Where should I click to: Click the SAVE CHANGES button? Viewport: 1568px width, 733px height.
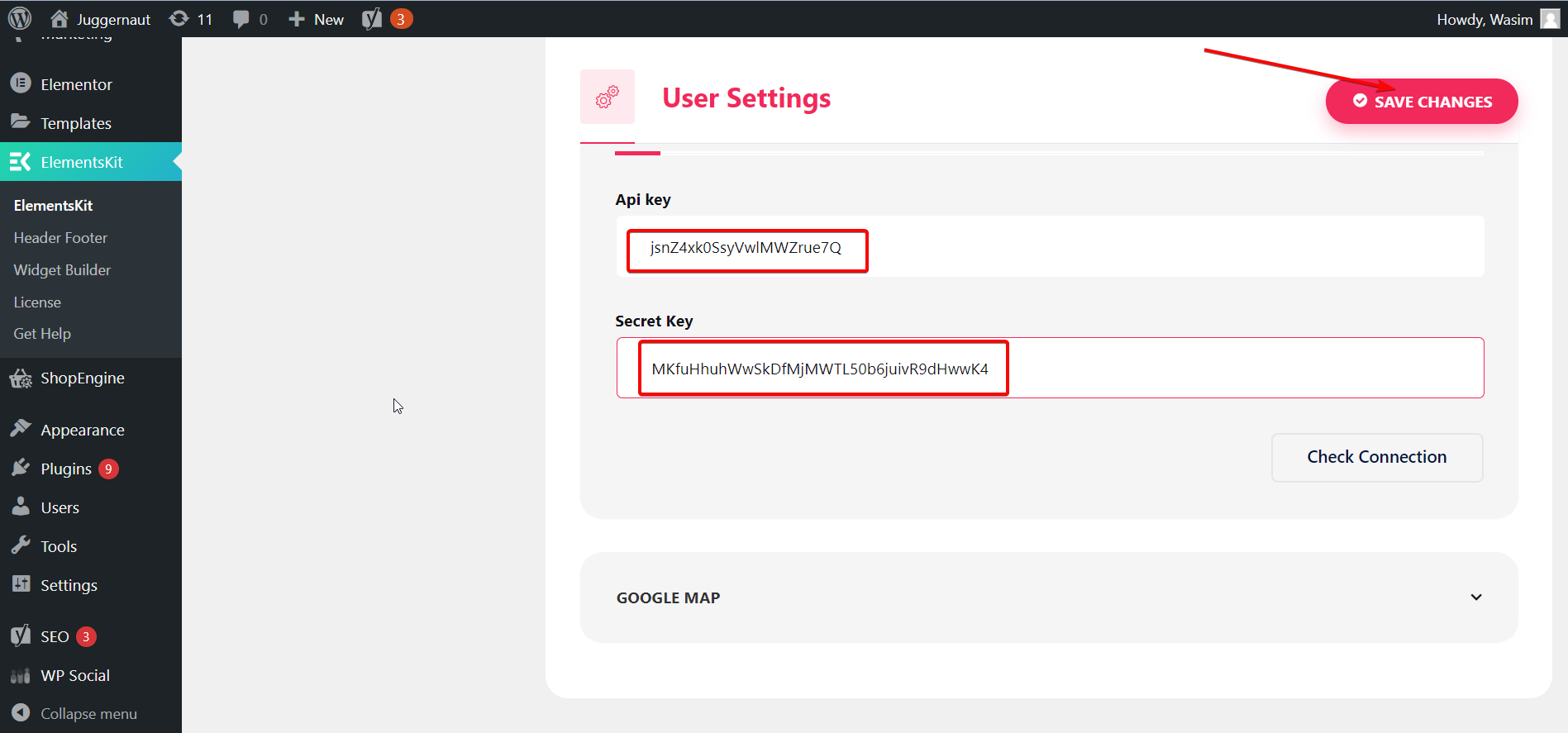pyautogui.click(x=1422, y=102)
